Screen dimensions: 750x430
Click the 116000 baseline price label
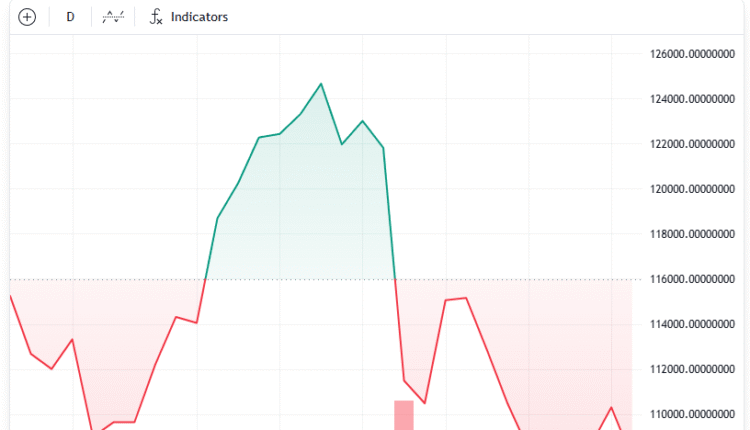pos(689,279)
